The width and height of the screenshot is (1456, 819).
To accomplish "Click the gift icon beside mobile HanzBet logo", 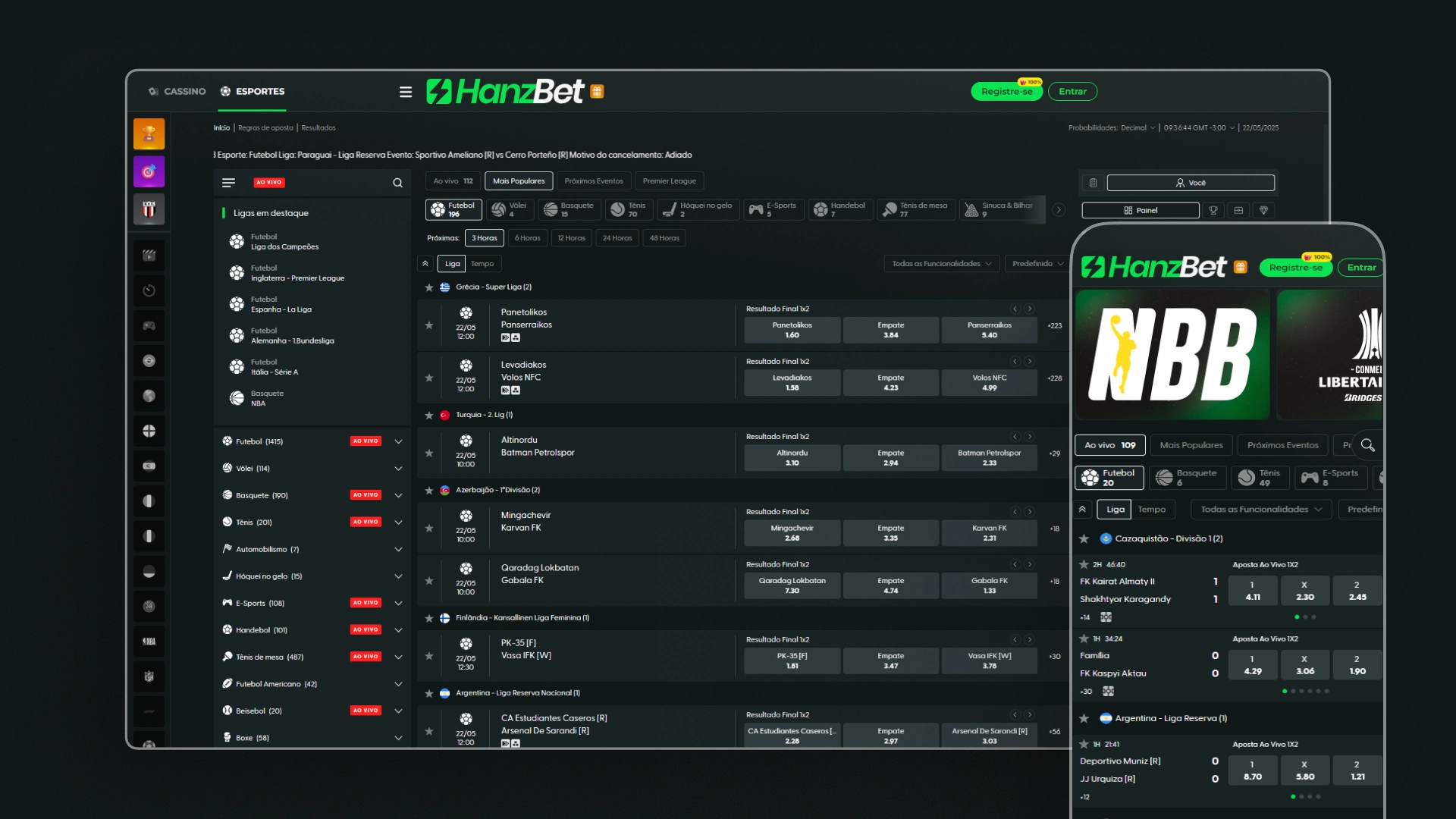I will click(x=1241, y=267).
